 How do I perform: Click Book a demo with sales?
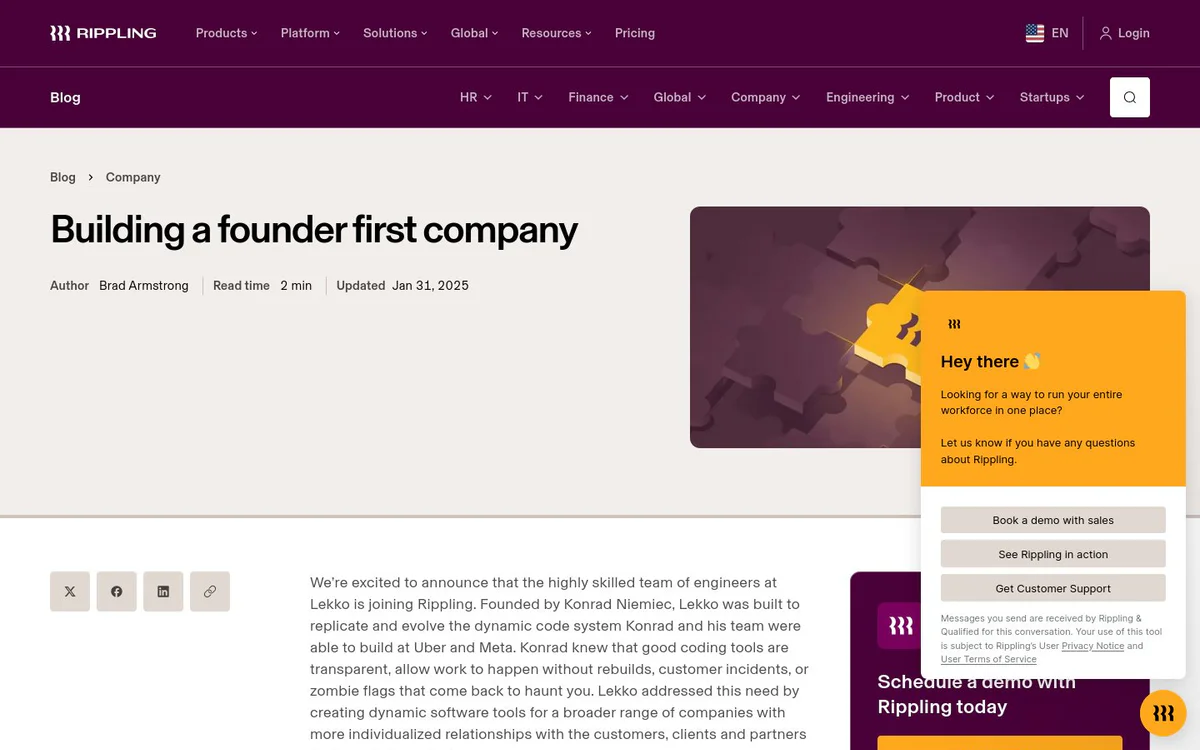[x=1053, y=520]
